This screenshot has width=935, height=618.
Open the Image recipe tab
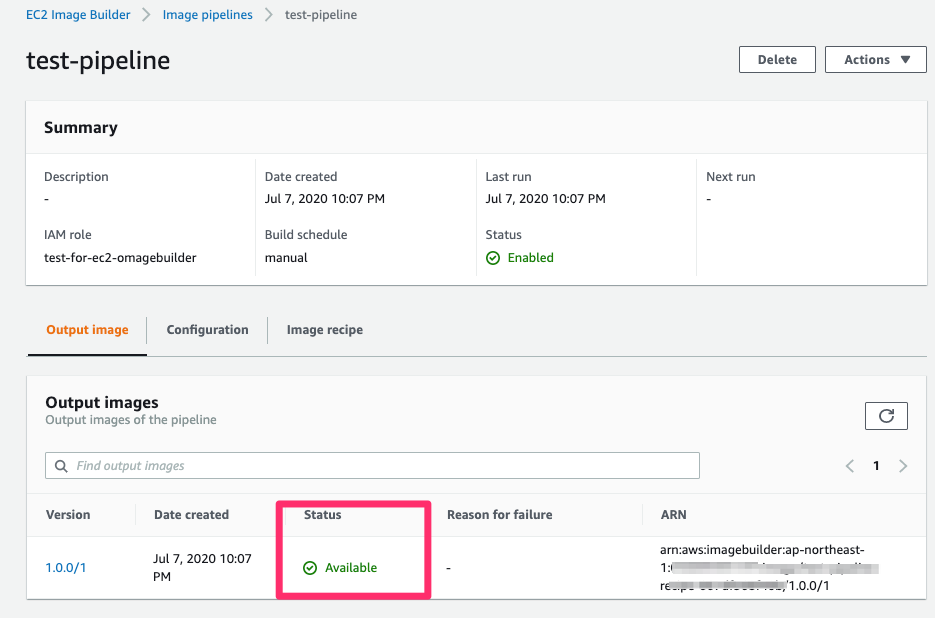click(325, 330)
